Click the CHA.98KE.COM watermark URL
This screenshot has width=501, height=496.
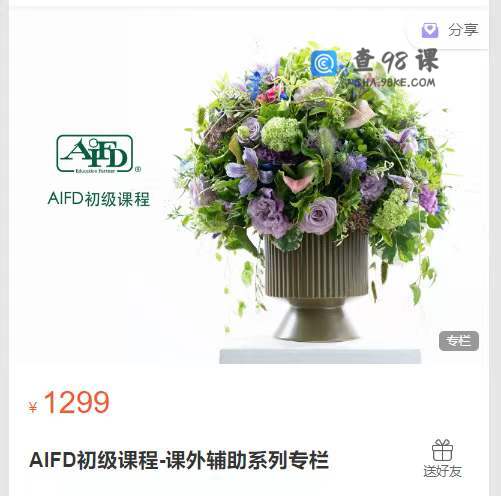coord(393,83)
